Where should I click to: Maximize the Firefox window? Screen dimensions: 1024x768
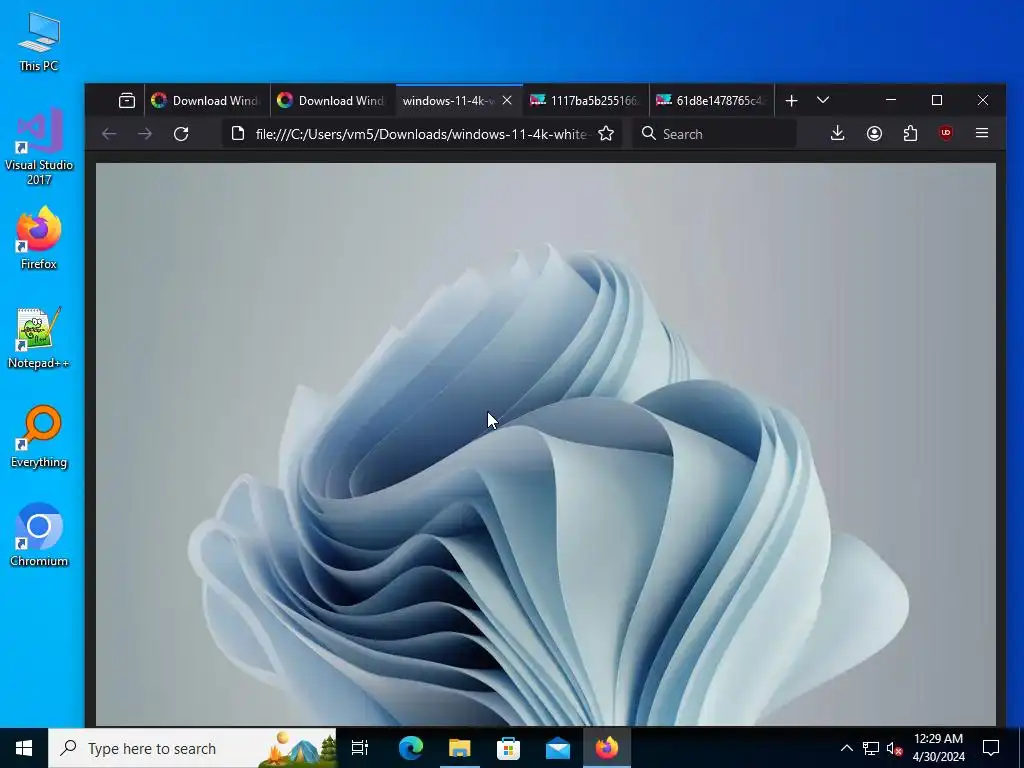[936, 100]
